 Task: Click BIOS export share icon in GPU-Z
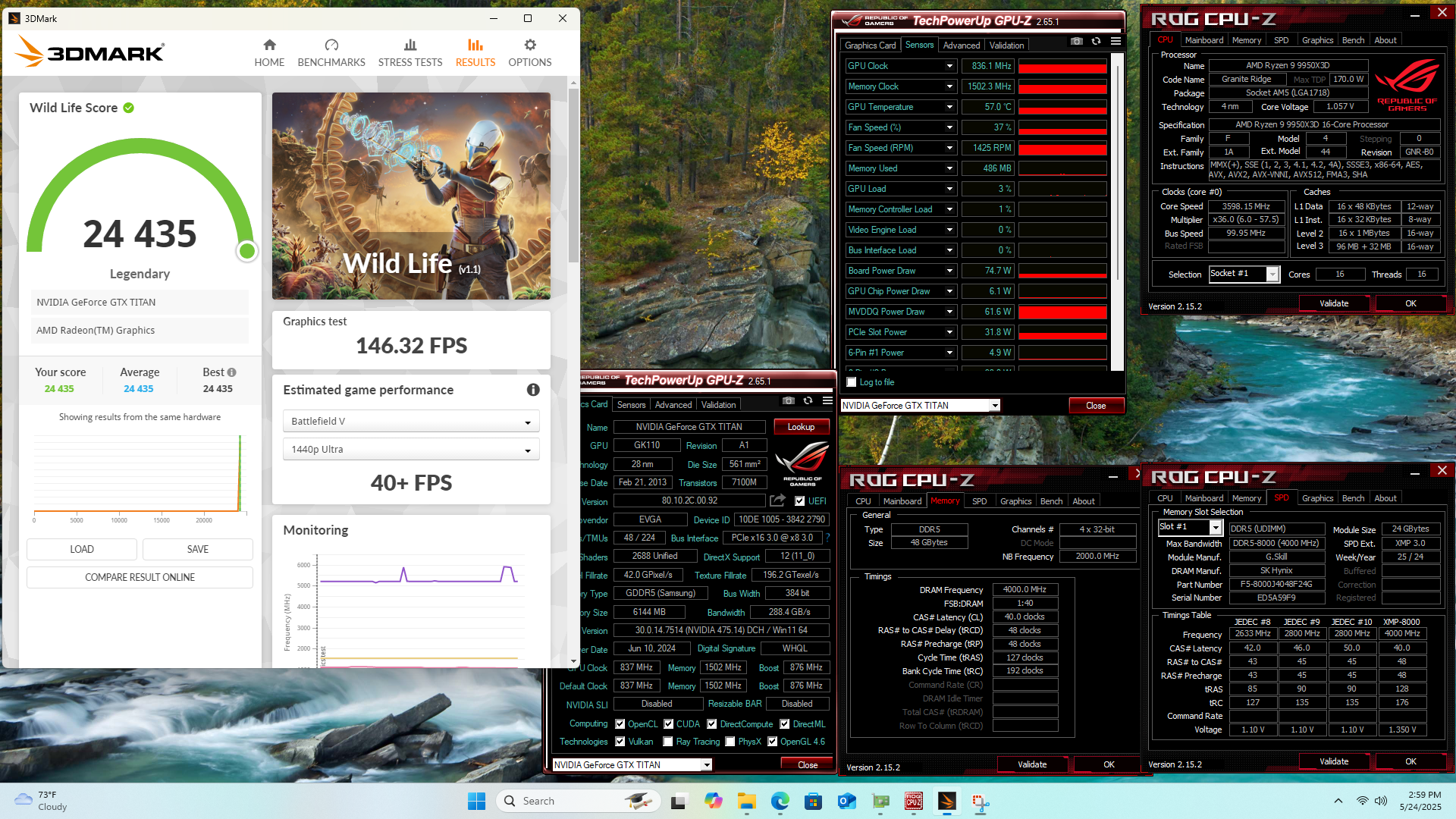coord(777,500)
